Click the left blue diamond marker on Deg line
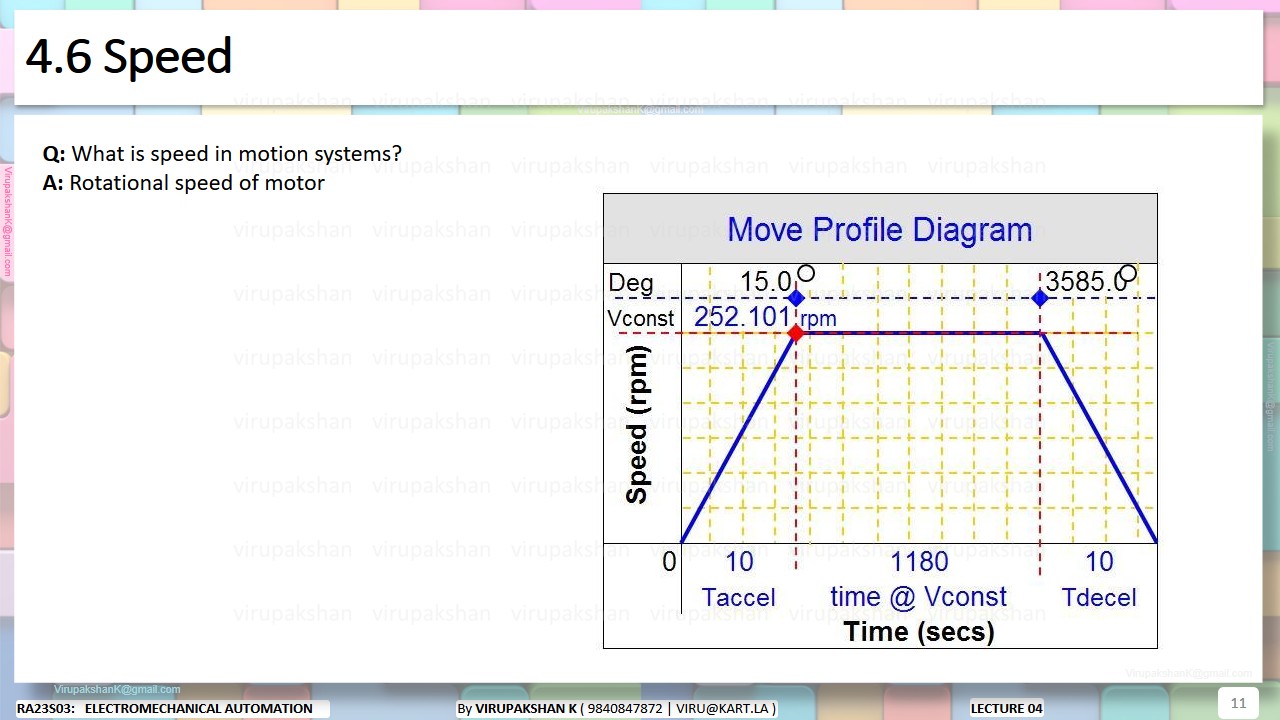Image resolution: width=1280 pixels, height=720 pixels. (x=796, y=298)
